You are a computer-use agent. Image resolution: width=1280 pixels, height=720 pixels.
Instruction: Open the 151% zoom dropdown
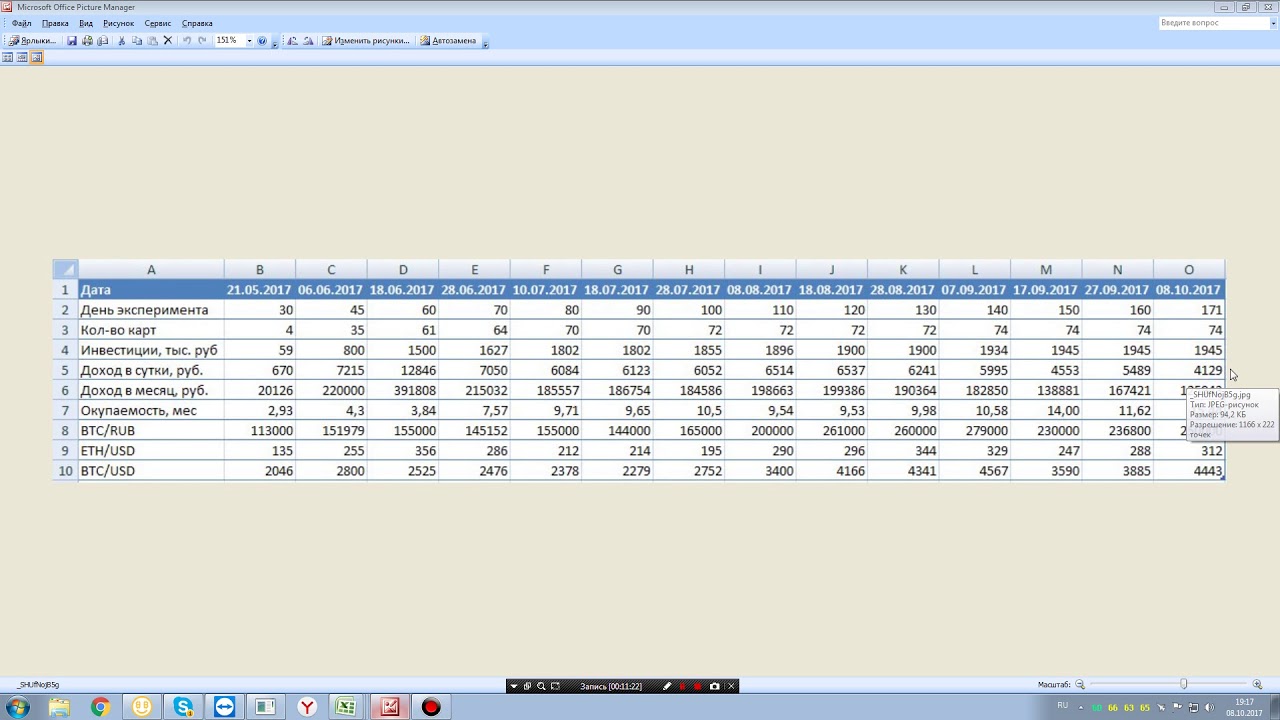(248, 41)
